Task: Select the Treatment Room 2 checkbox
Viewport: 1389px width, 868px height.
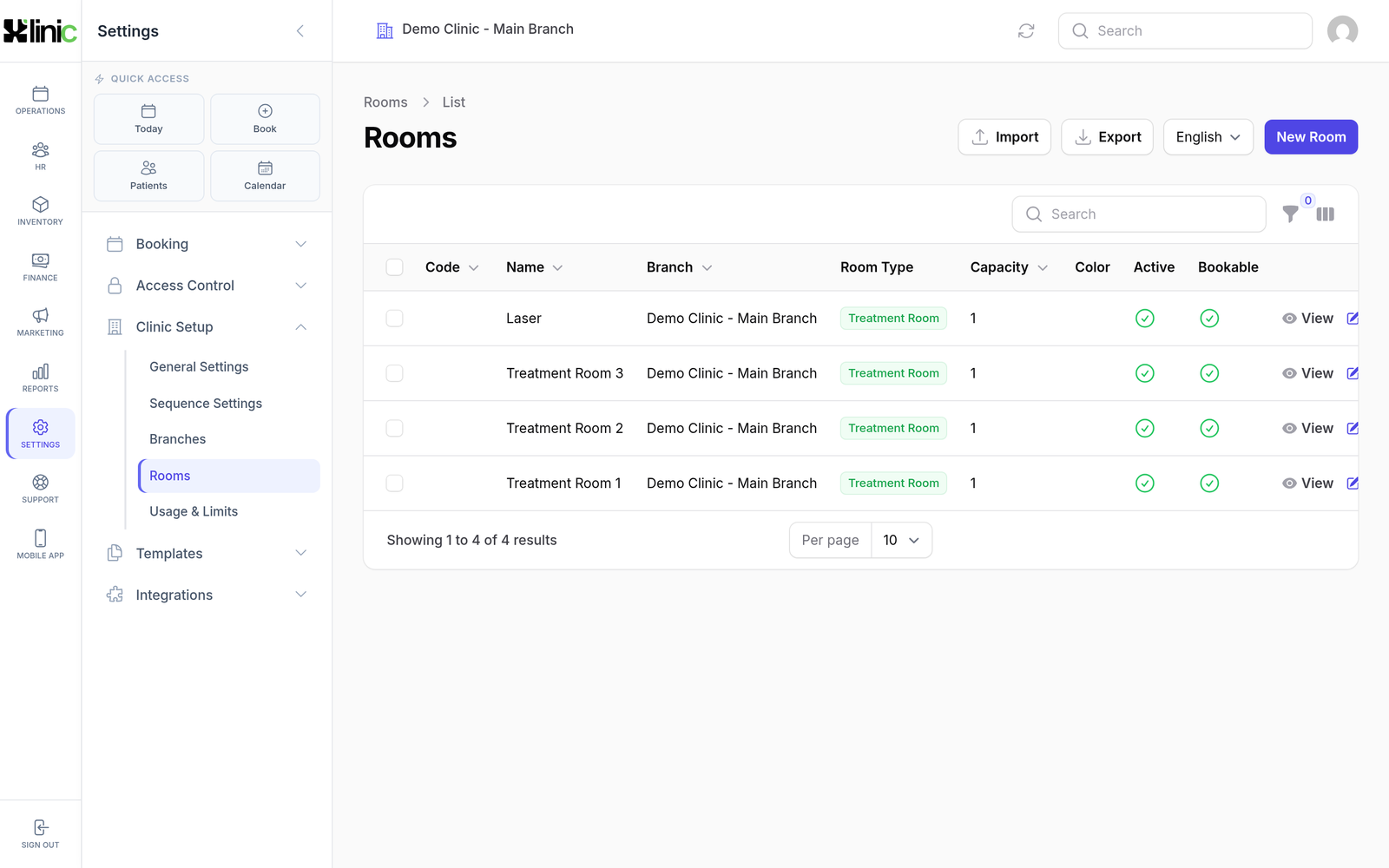Action: click(x=394, y=428)
